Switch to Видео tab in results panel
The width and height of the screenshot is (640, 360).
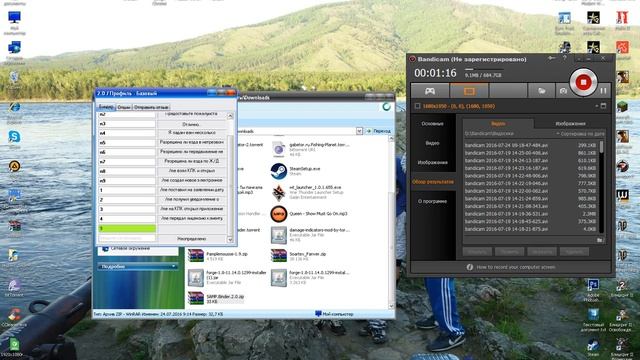pyautogui.click(x=498, y=124)
